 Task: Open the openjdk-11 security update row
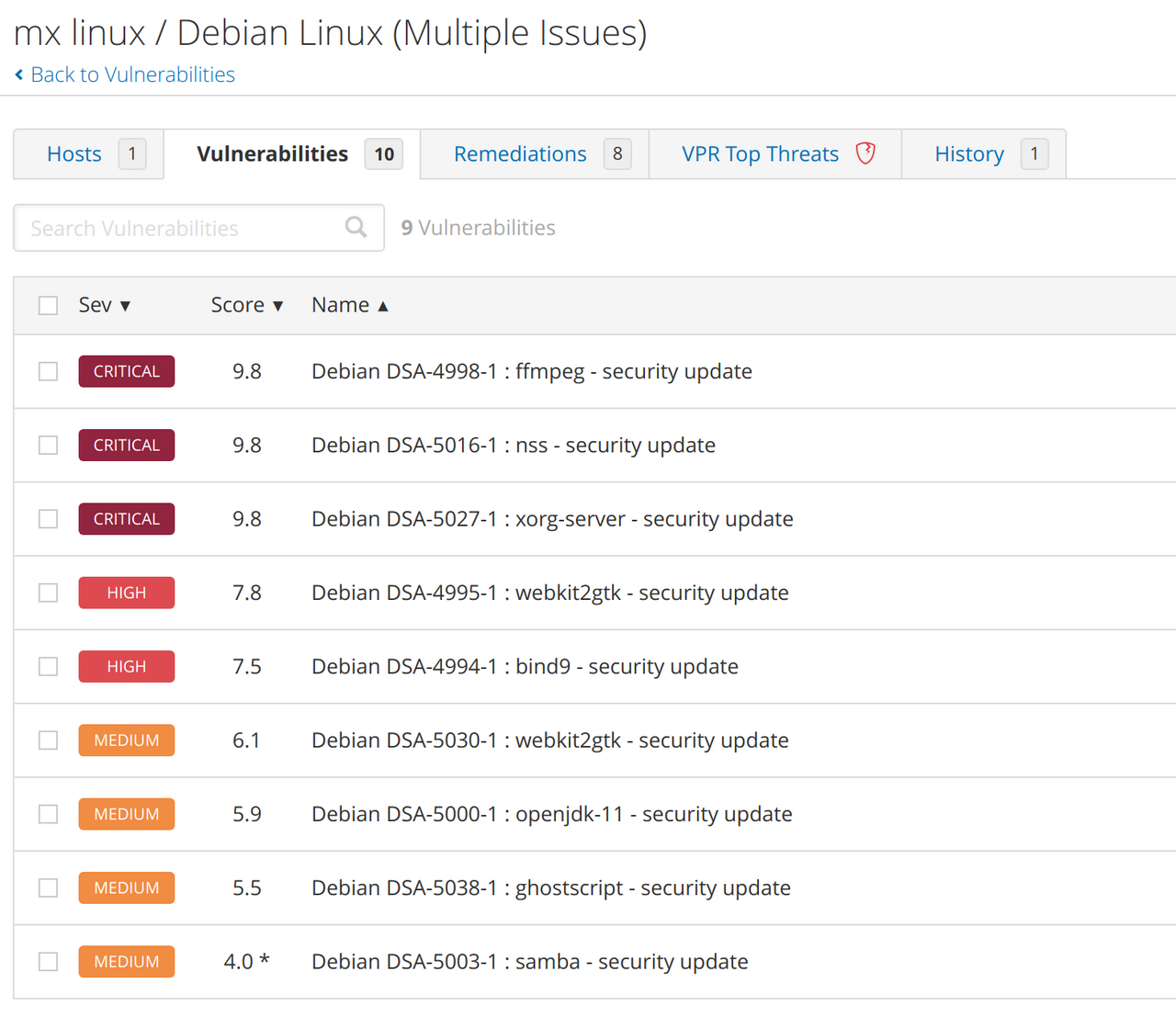click(551, 814)
